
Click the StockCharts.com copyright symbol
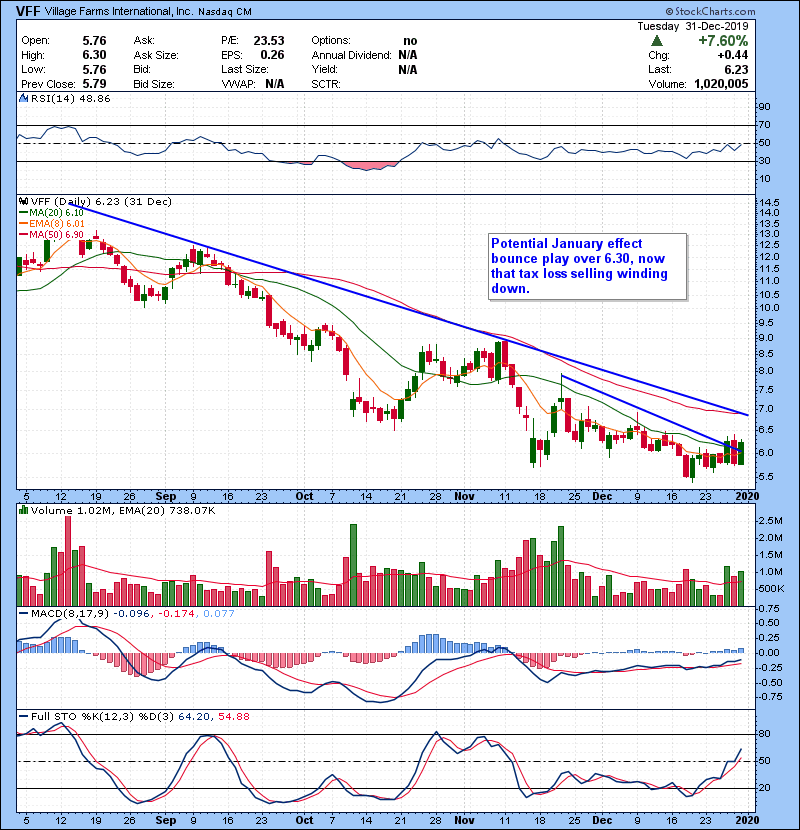point(669,11)
